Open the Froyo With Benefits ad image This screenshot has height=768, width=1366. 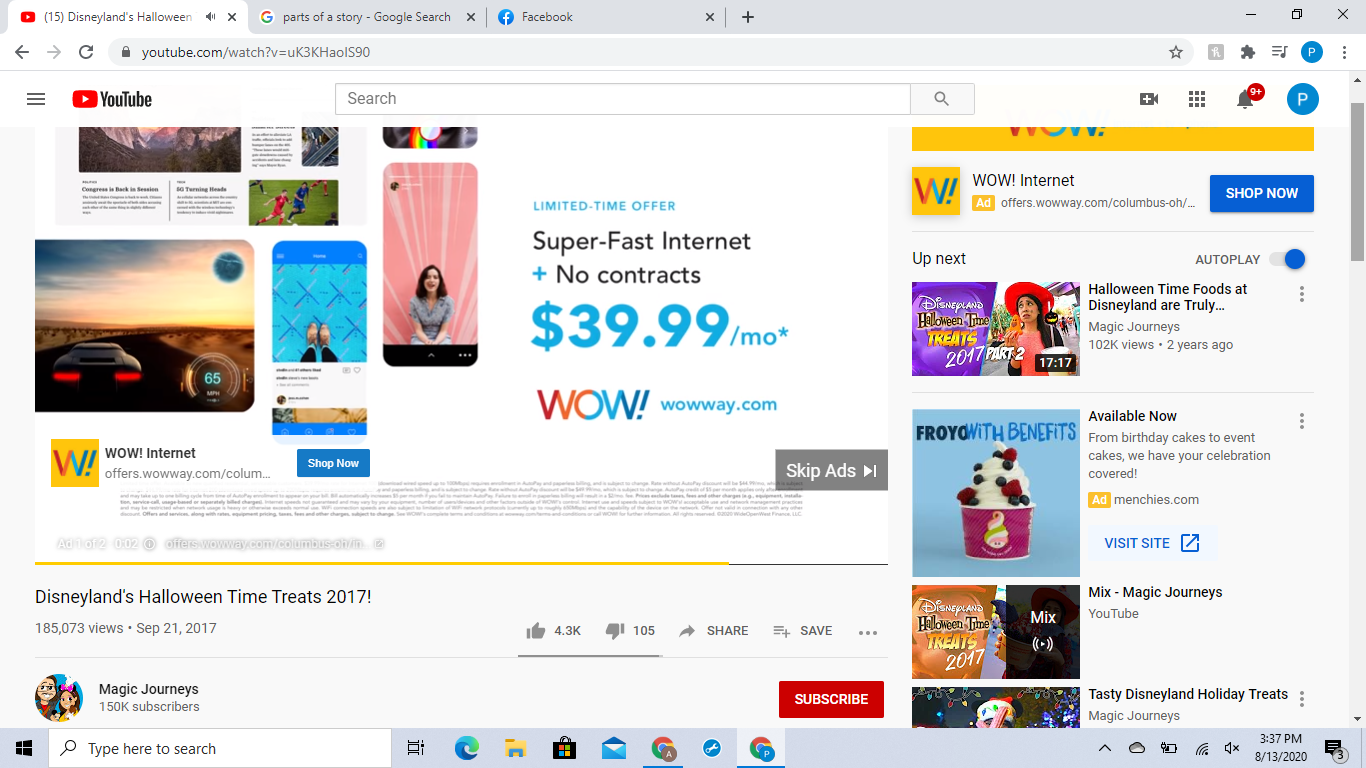(x=996, y=493)
